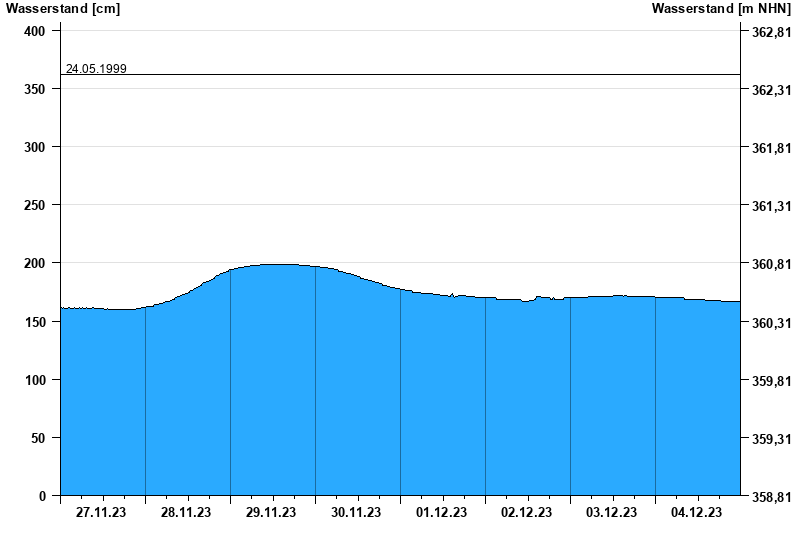Click the 362,81 label on the right axis
Screen dimensions: 800x550
[x=769, y=32]
